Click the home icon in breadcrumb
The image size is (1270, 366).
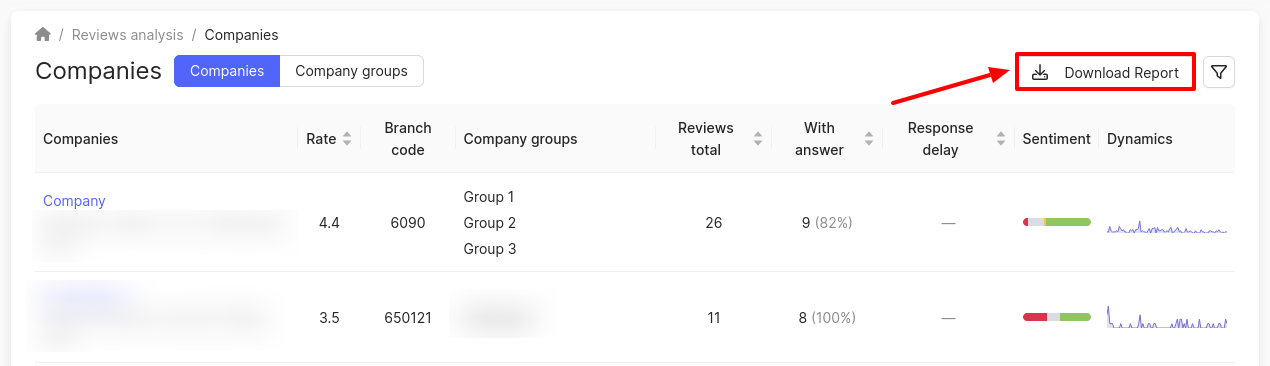tap(43, 35)
